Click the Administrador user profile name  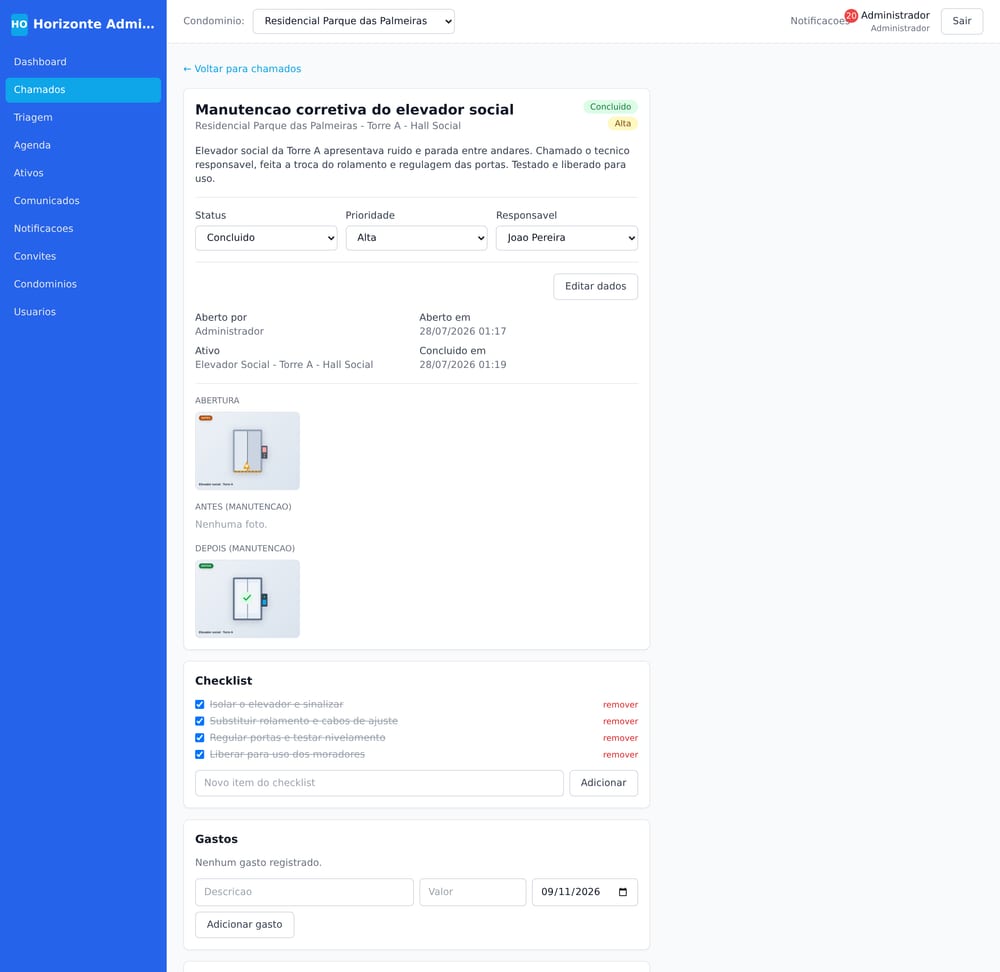[895, 15]
